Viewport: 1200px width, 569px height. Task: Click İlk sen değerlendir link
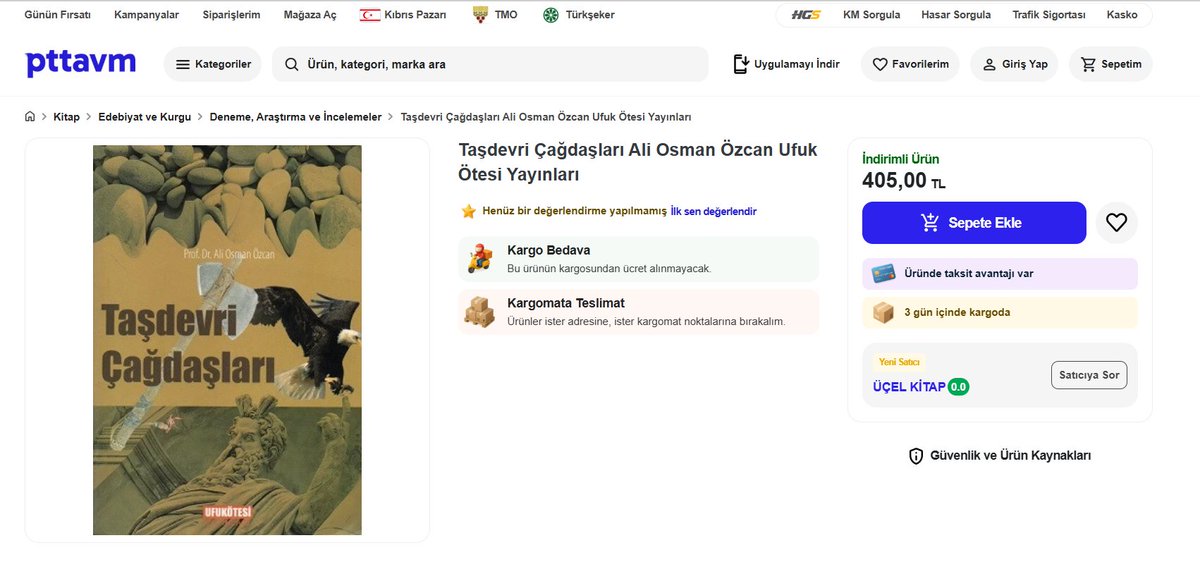(713, 212)
